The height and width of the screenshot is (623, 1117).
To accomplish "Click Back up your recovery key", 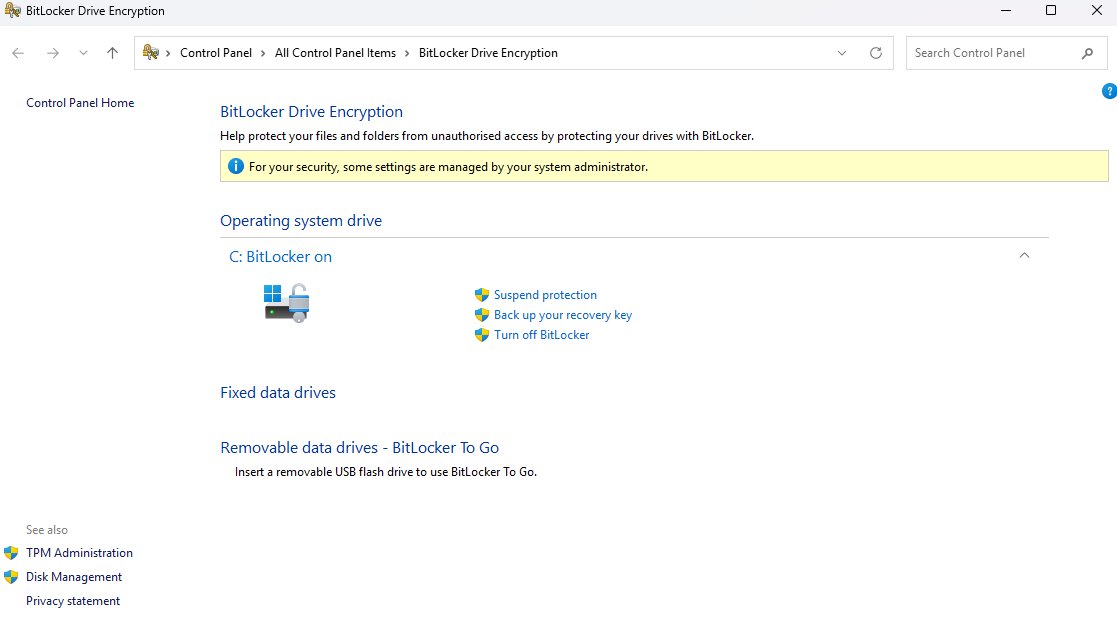I will pos(563,315).
